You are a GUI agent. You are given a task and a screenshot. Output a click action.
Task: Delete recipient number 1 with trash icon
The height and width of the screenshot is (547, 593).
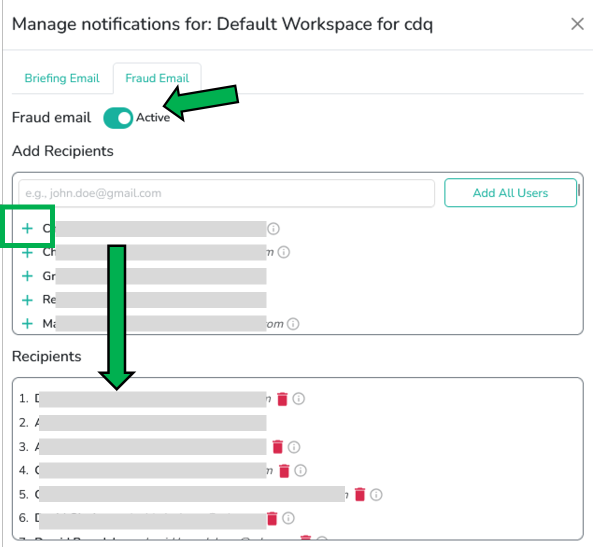(282, 399)
